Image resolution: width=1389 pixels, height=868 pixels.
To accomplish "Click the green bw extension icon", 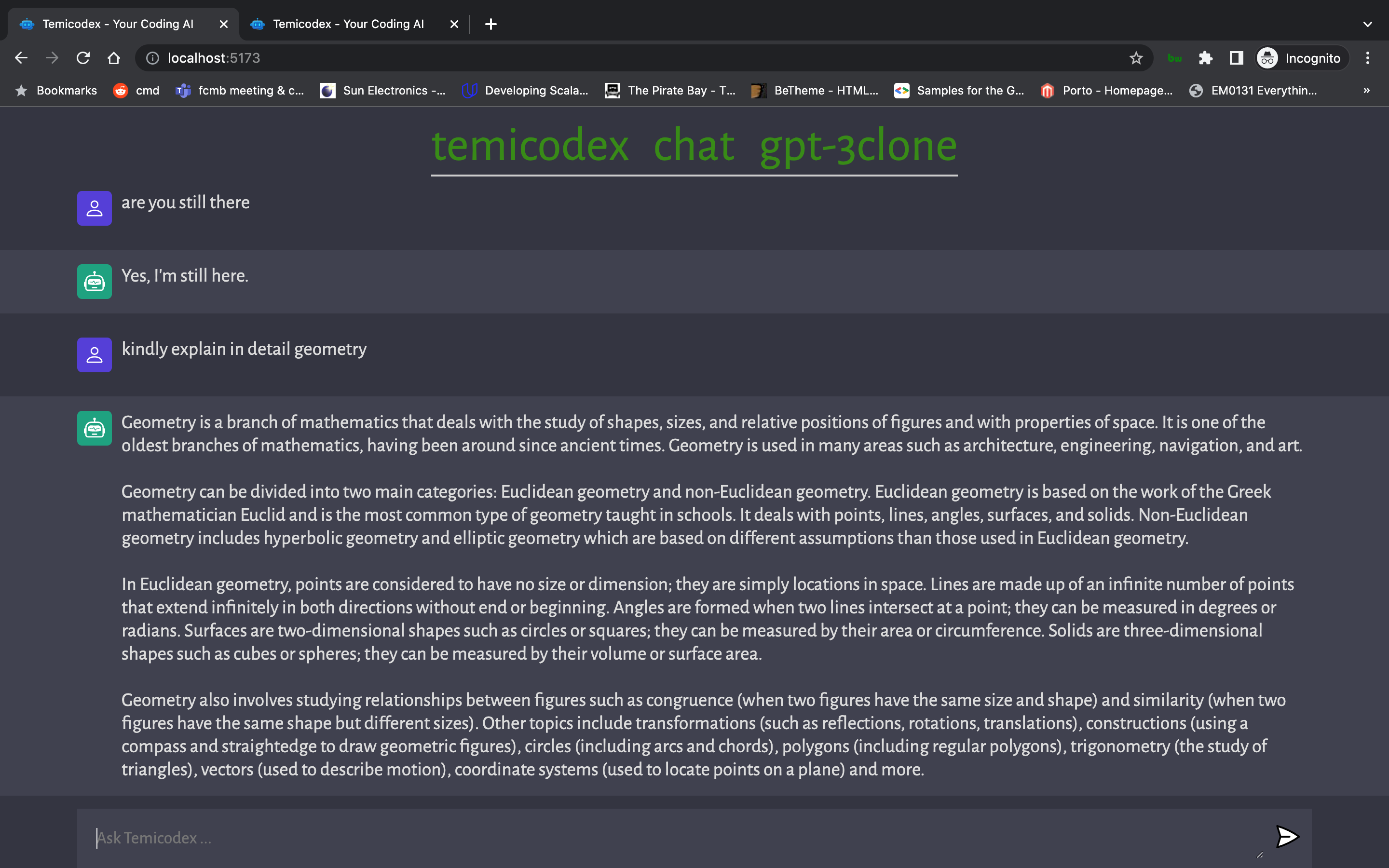I will click(x=1174, y=58).
